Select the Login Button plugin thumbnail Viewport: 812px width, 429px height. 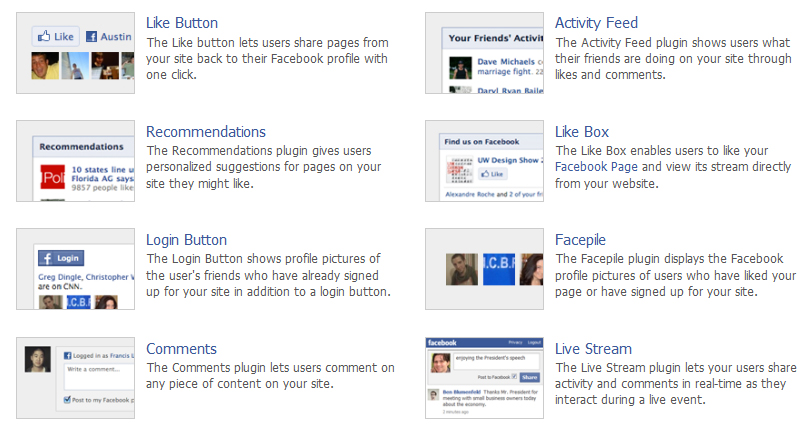point(75,269)
